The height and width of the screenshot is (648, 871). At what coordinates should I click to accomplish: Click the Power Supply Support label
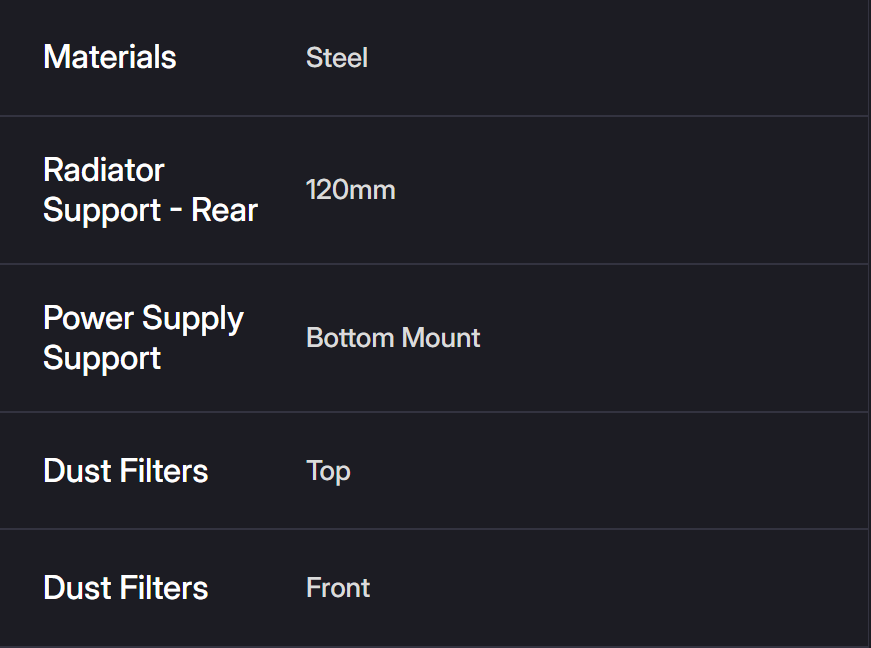click(x=143, y=338)
